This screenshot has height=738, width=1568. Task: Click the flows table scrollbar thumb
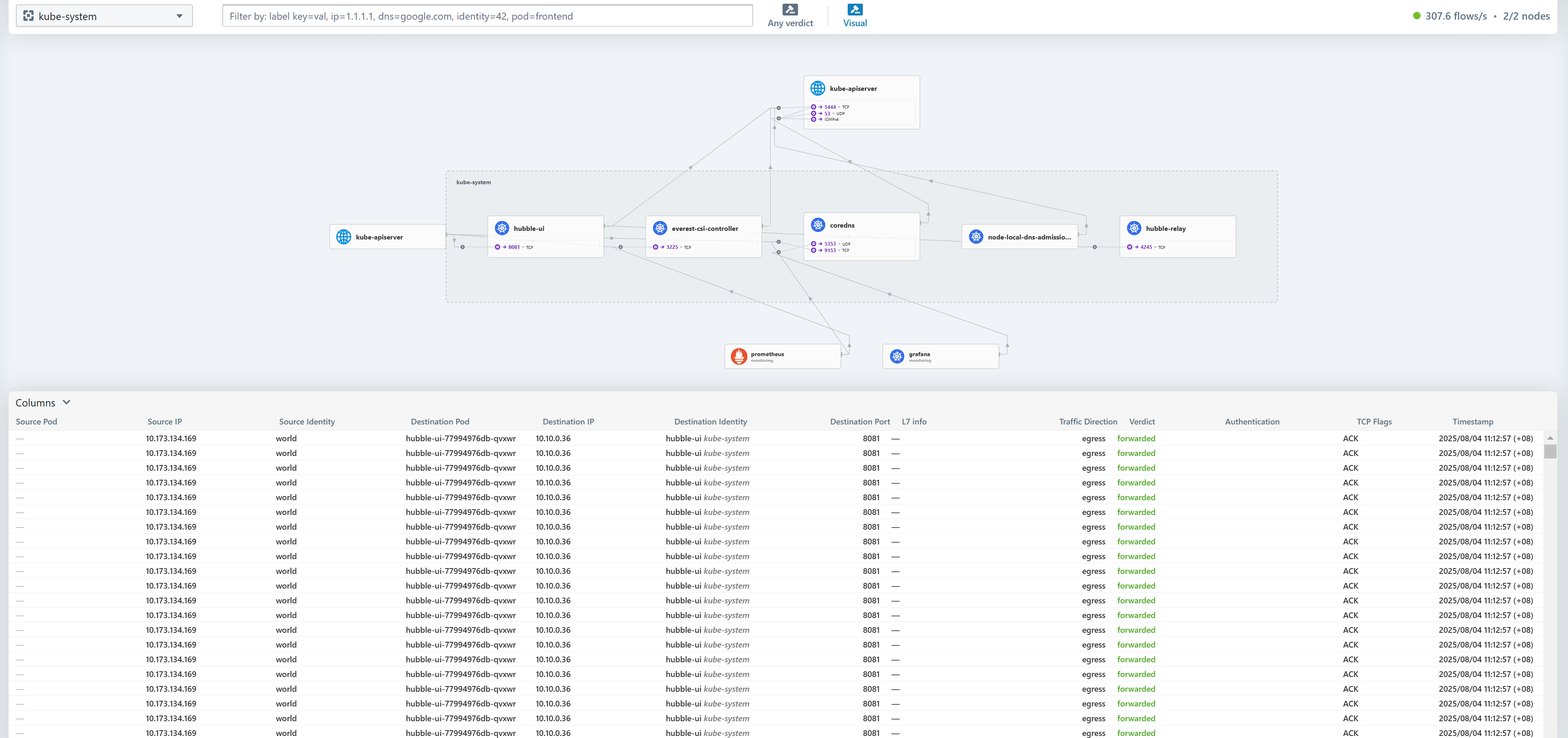point(1550,451)
